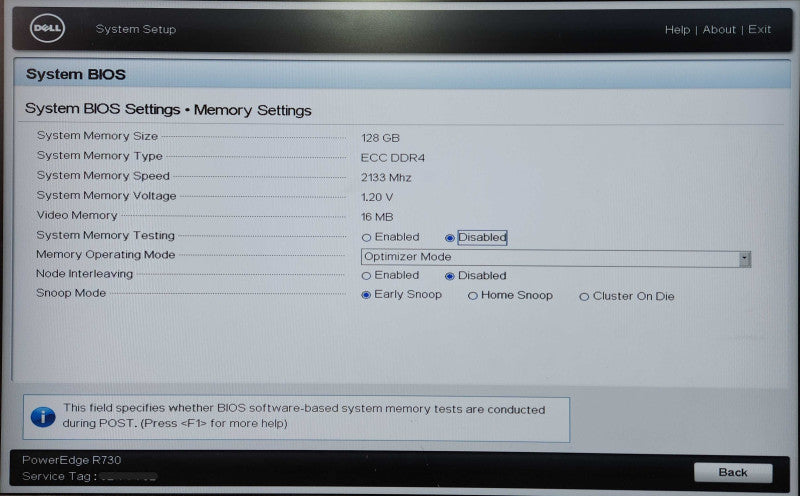The image size is (800, 496).
Task: Click the System Memory Size value 128 GB
Action: tap(380, 138)
